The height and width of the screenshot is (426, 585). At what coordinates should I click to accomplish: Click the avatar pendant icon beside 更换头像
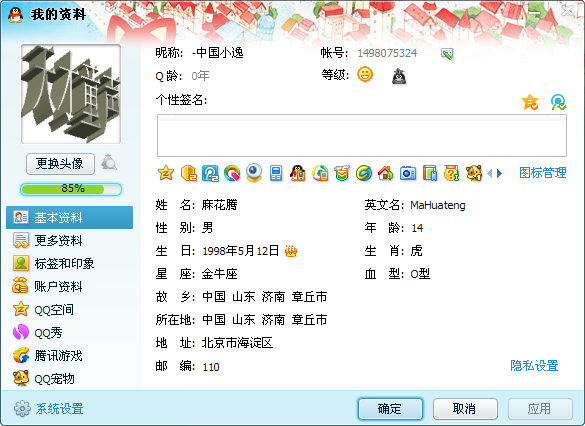coord(109,162)
